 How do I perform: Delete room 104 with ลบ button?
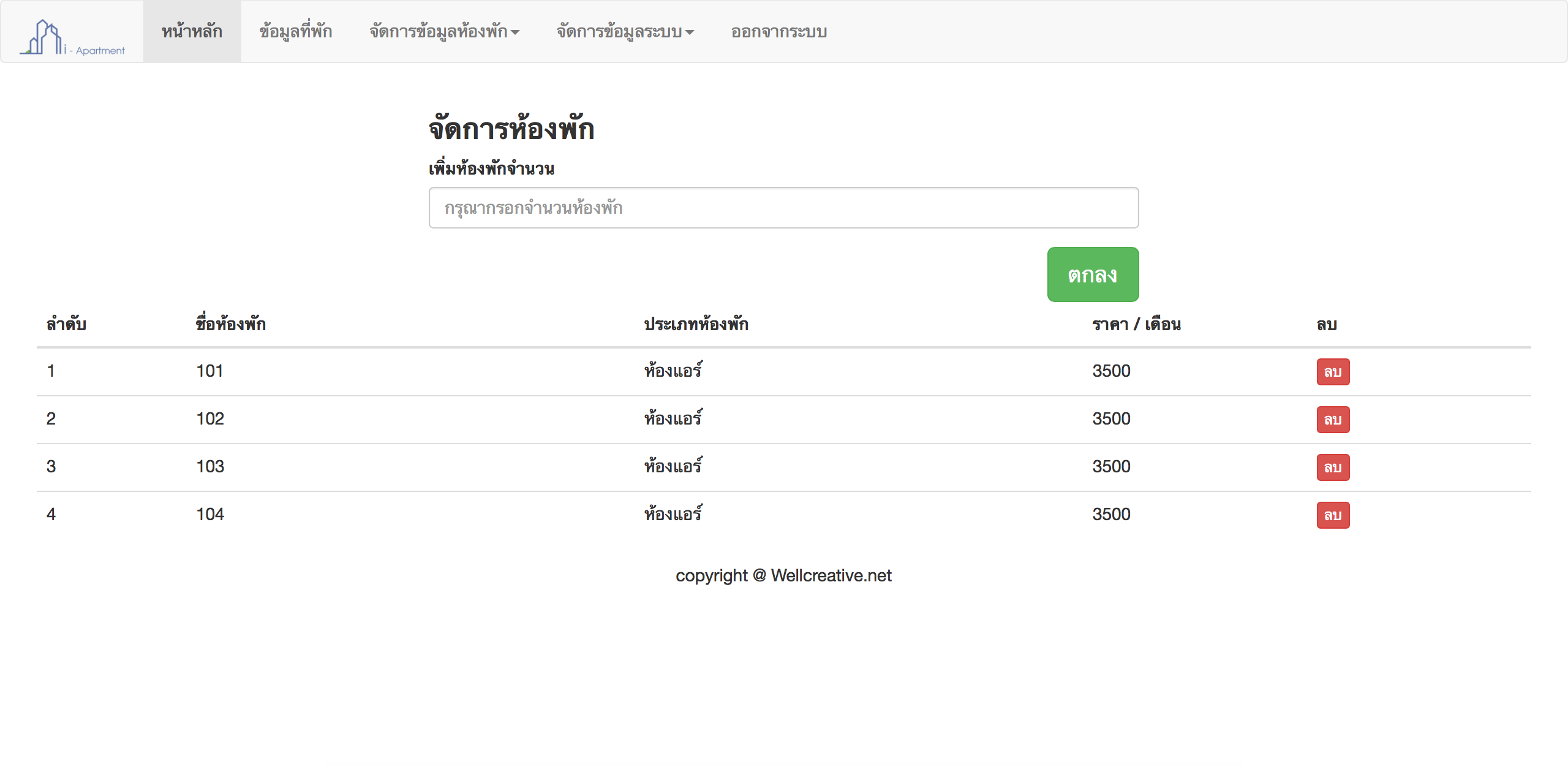click(1333, 515)
